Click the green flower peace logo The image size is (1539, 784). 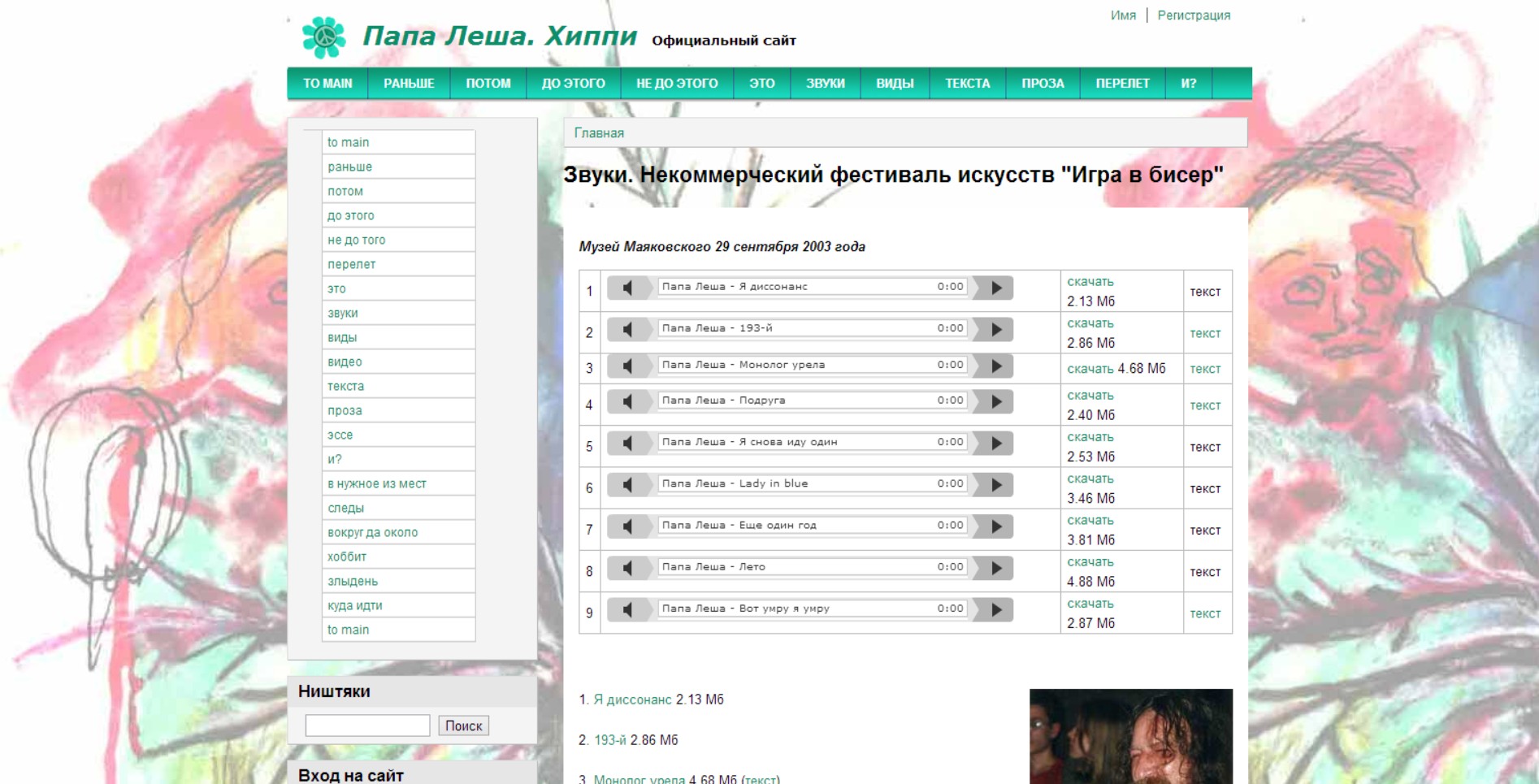tap(323, 37)
